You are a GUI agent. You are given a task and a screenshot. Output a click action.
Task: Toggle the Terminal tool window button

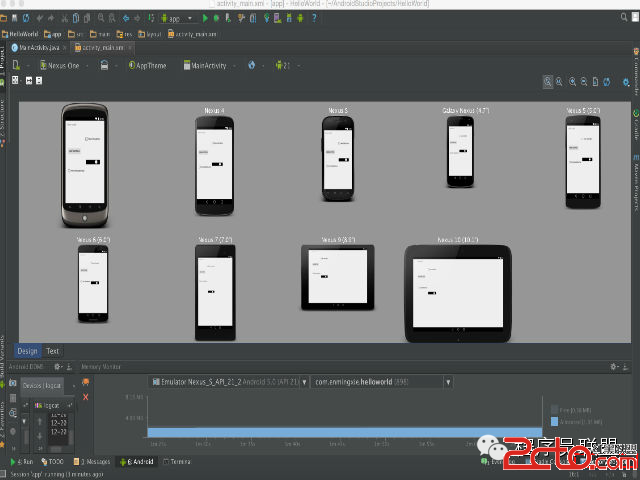(x=178, y=462)
